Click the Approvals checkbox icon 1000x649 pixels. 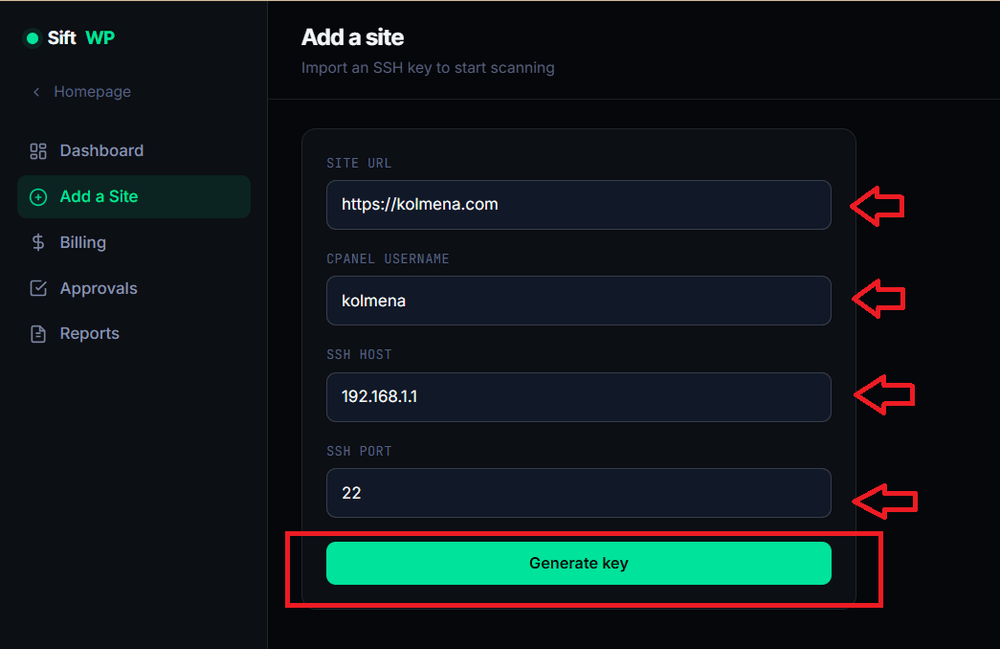click(x=38, y=288)
